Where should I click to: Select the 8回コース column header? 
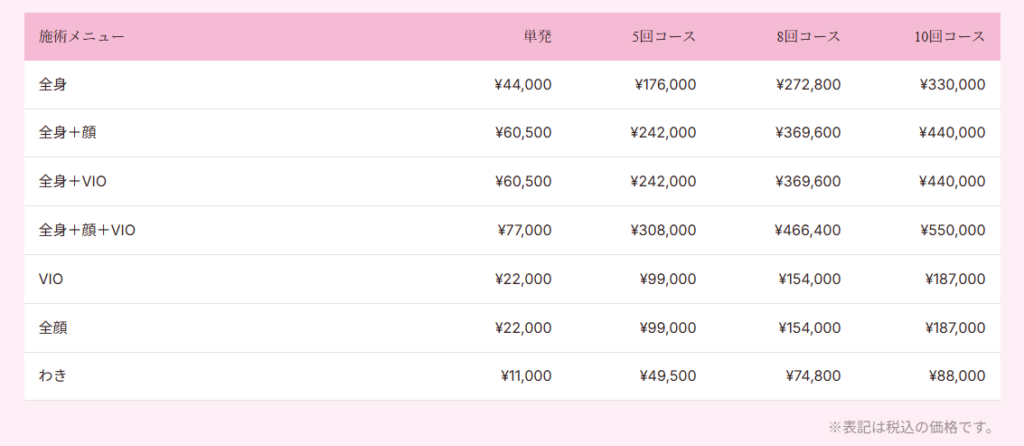(808, 37)
